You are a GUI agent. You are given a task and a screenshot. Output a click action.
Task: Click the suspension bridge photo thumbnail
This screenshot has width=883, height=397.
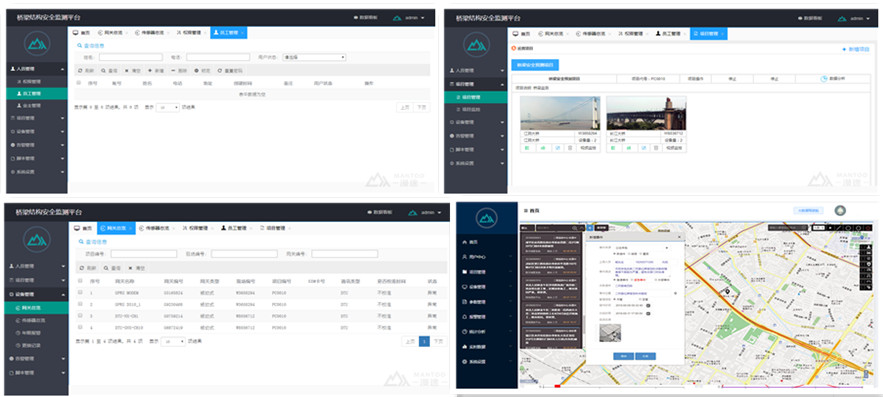[560, 113]
